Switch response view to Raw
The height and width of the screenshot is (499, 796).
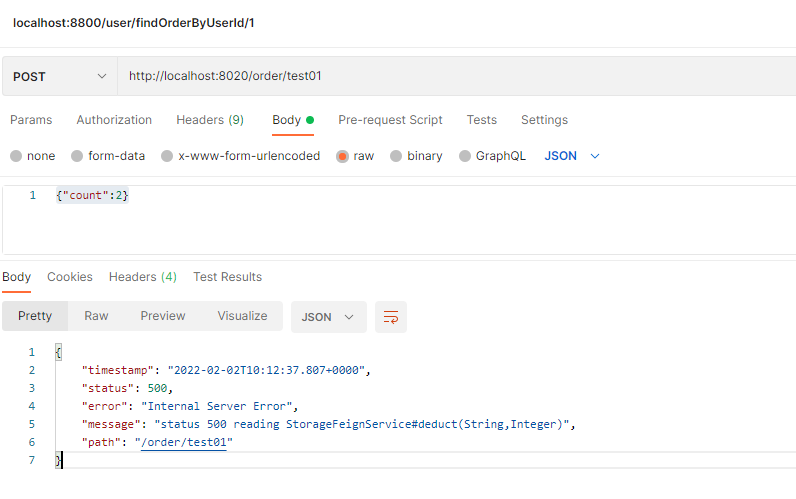pyautogui.click(x=96, y=316)
